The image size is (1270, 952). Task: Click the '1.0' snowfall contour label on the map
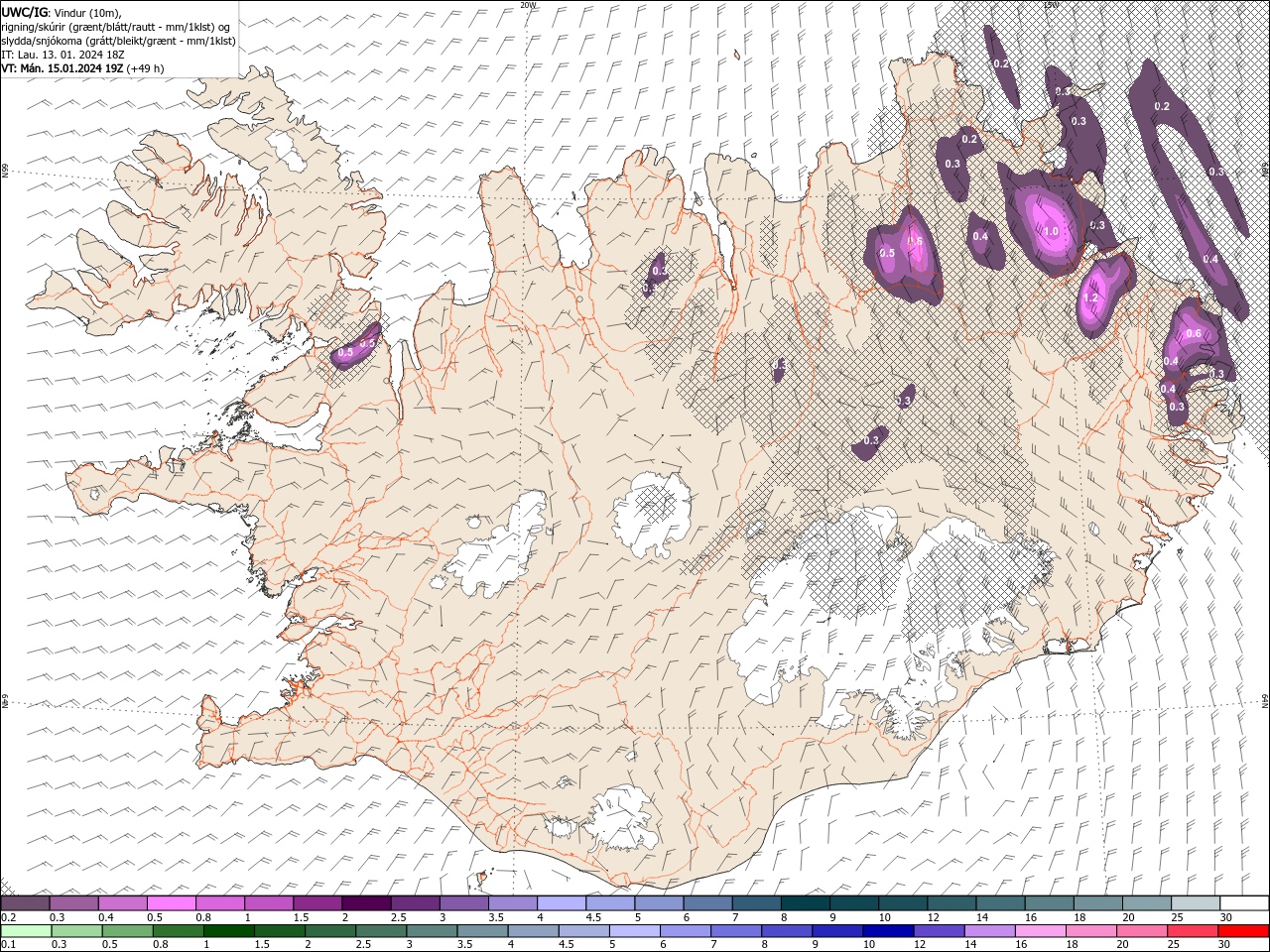1051,231
